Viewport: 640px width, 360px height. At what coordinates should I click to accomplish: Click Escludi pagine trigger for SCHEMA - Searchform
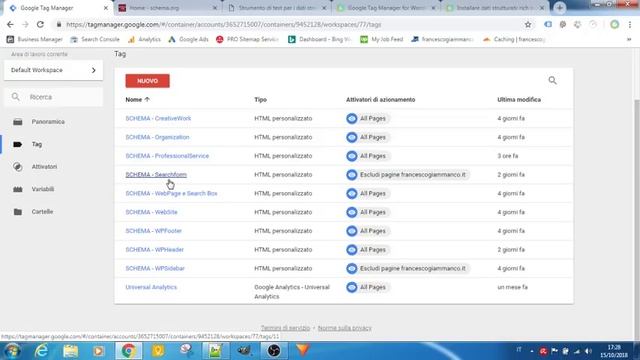pyautogui.click(x=407, y=175)
